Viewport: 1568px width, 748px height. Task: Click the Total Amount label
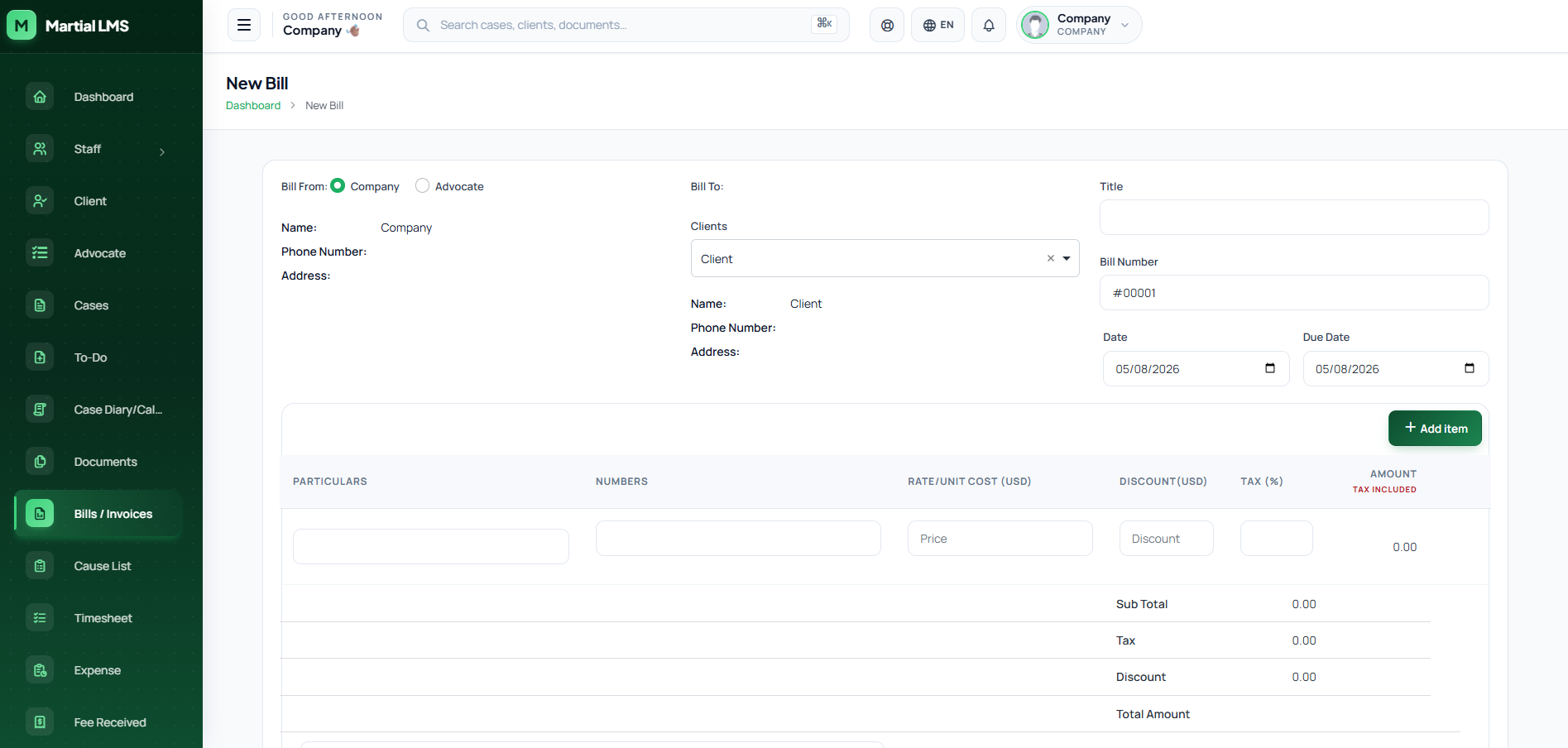pos(1153,714)
